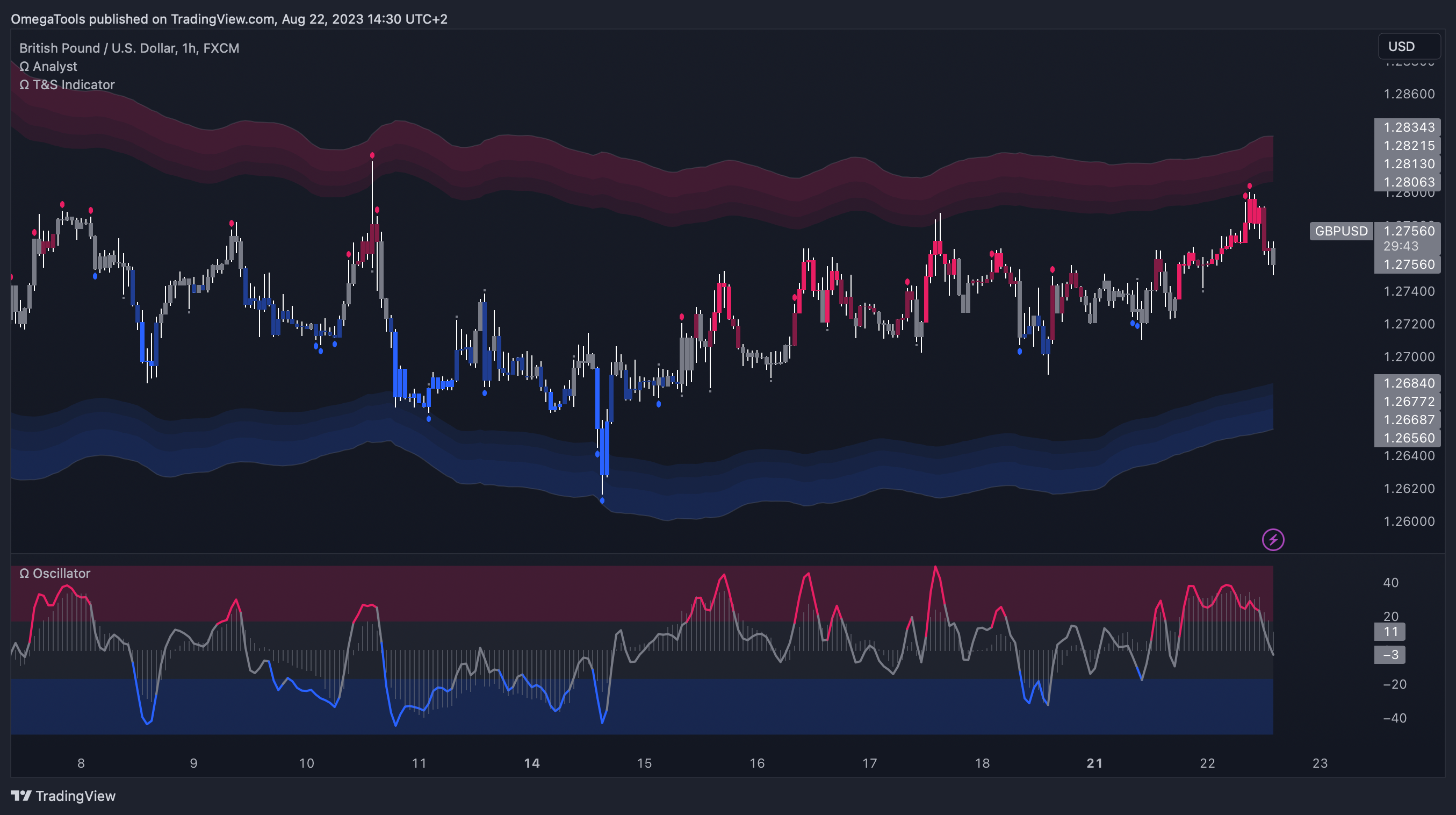Click the 1.26200 price axis tick

click(1409, 489)
